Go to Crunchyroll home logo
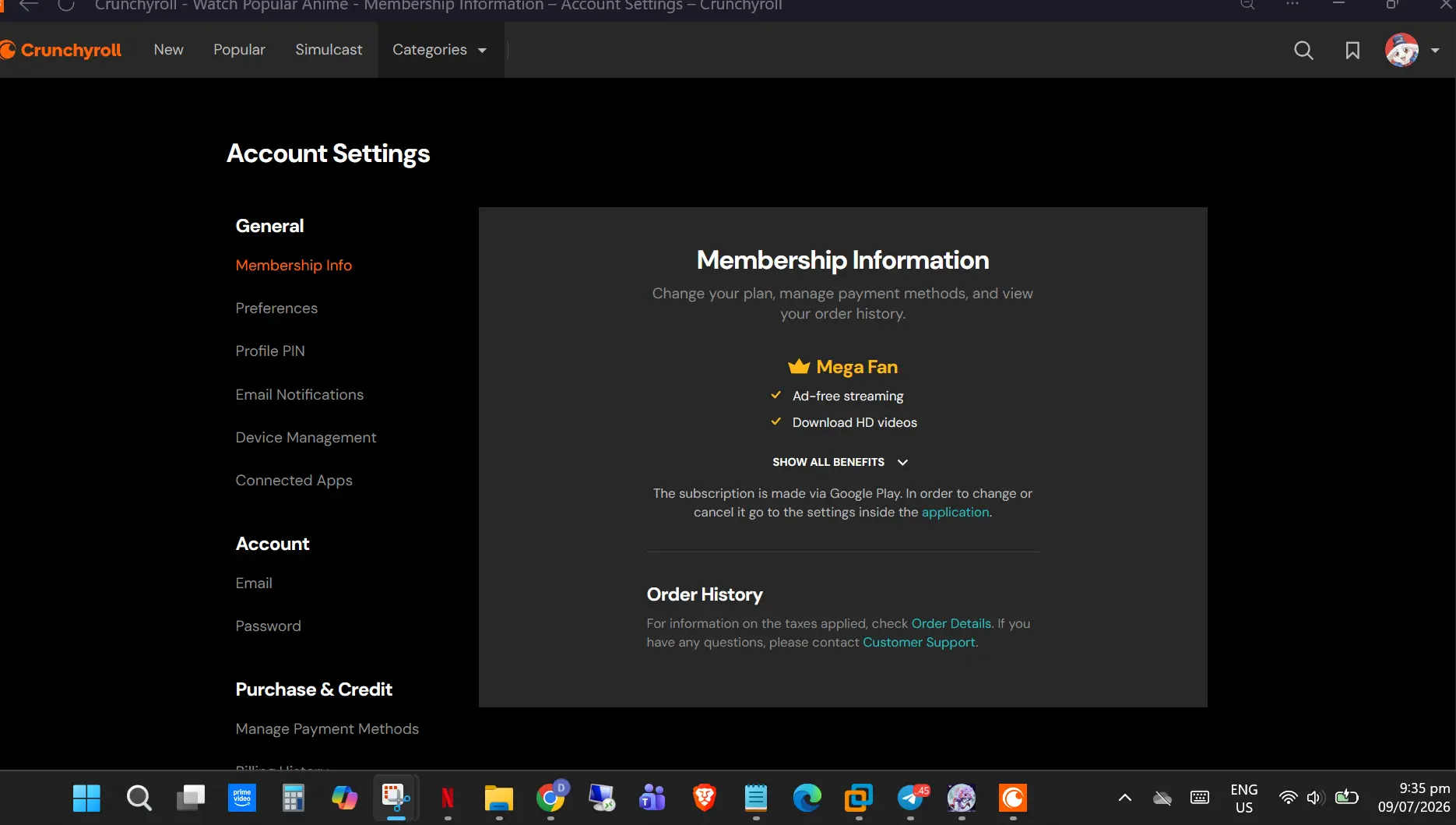This screenshot has height=825, width=1456. tap(62, 50)
